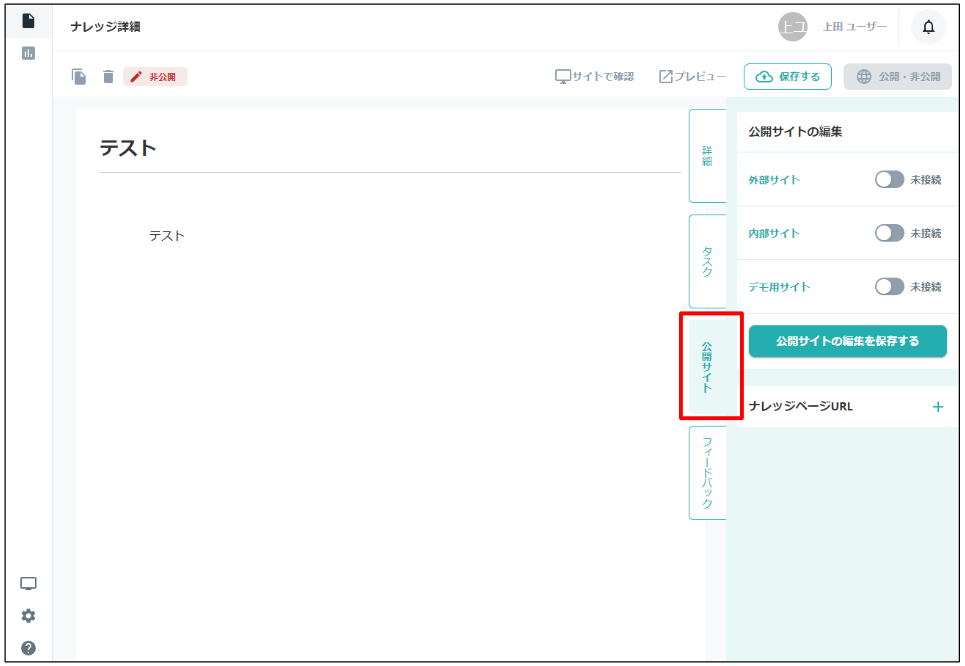Screen dimensions: 965x666
Task: Toggle the 外部サイト switch
Action: pos(889,180)
